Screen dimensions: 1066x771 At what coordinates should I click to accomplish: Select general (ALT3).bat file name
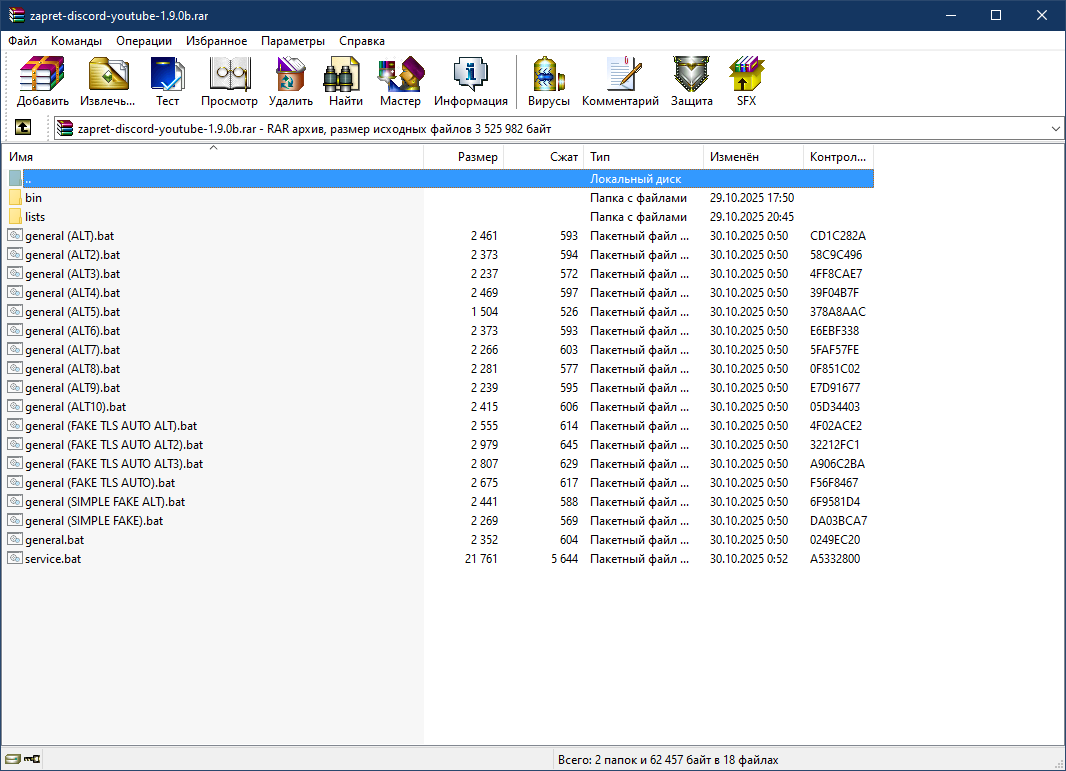(x=73, y=274)
